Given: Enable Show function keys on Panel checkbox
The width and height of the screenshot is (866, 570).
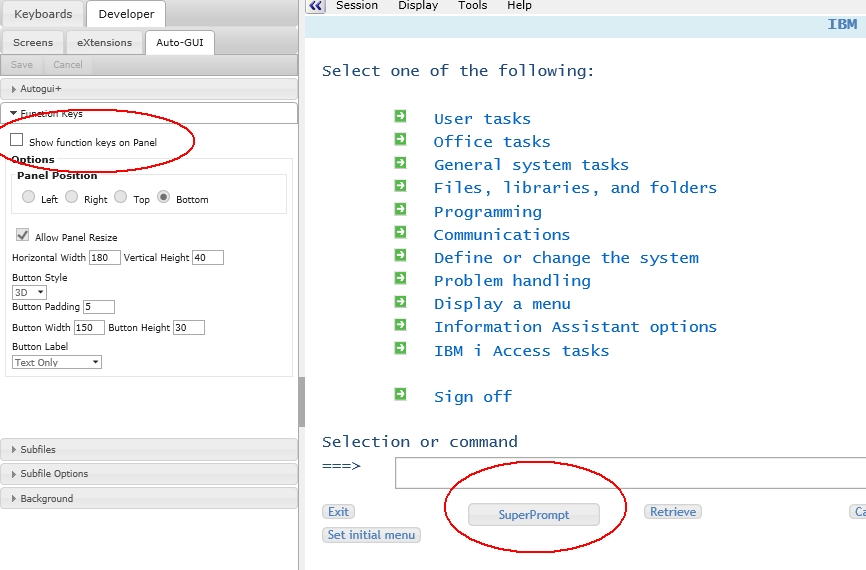Looking at the screenshot, I should tap(17, 141).
